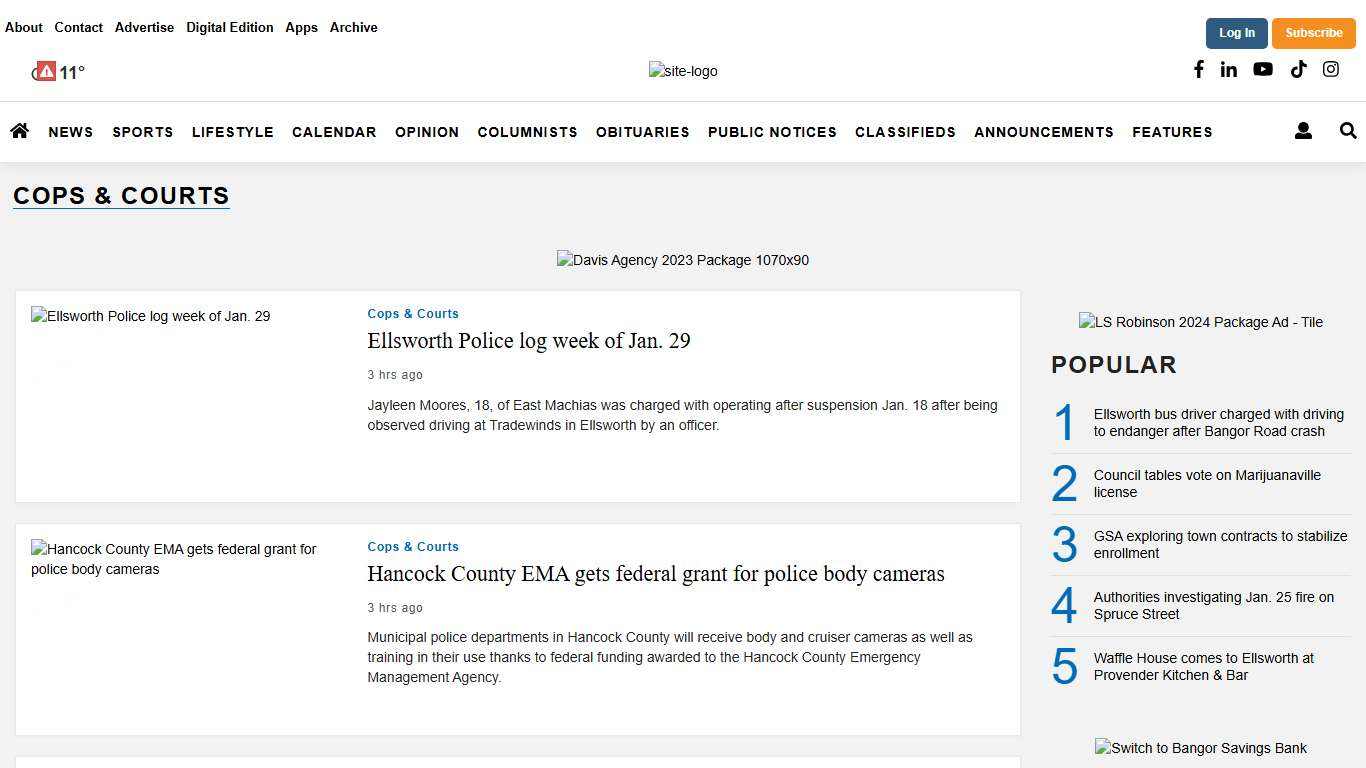Viewport: 1366px width, 768px height.
Task: Click the Subscribe button
Action: pos(1313,33)
